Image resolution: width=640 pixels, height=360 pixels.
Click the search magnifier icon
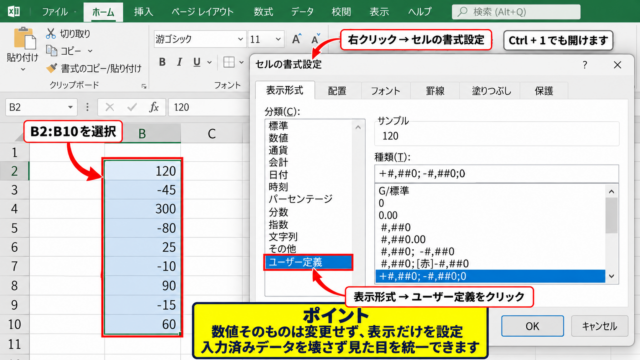click(x=462, y=12)
